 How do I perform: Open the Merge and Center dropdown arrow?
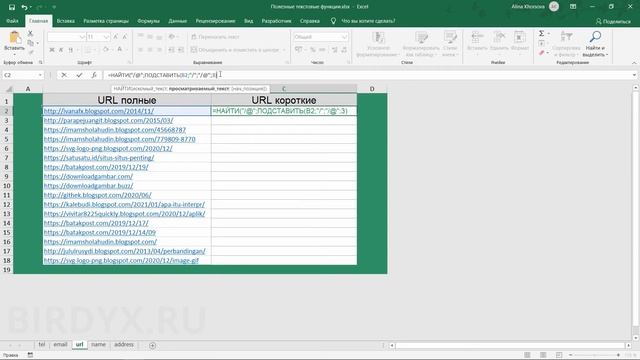(284, 50)
